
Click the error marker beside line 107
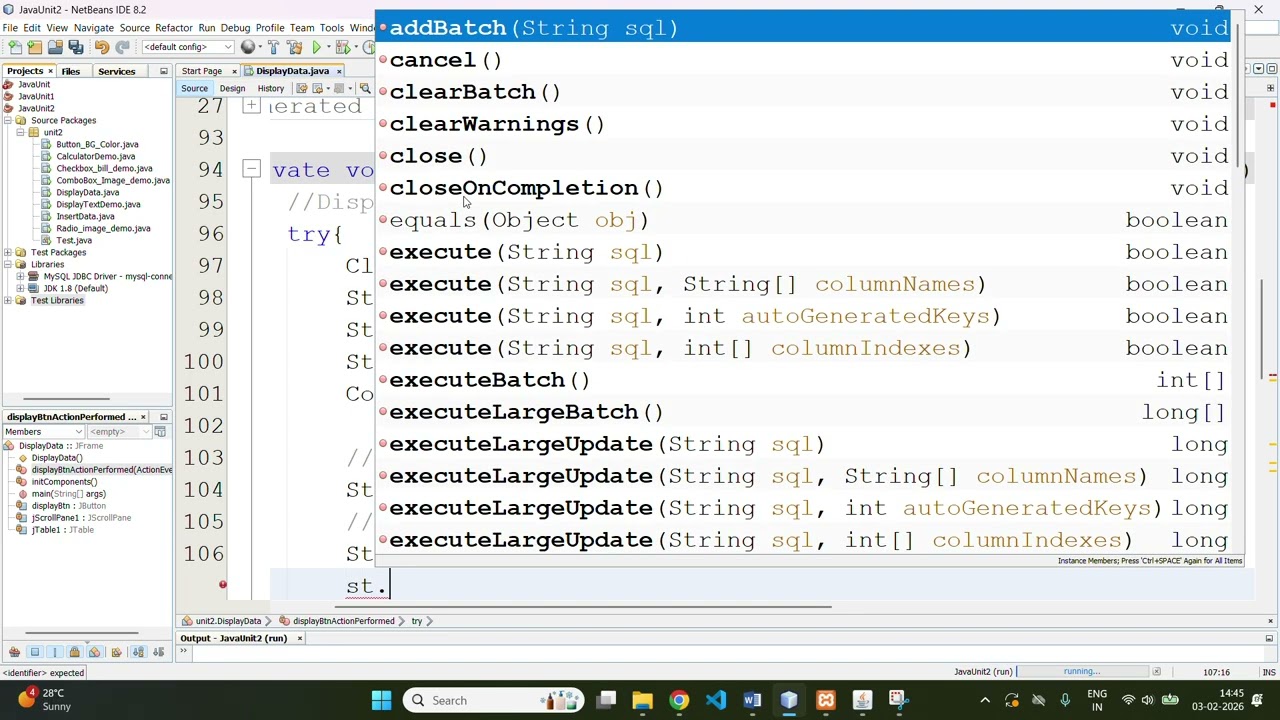tap(223, 585)
